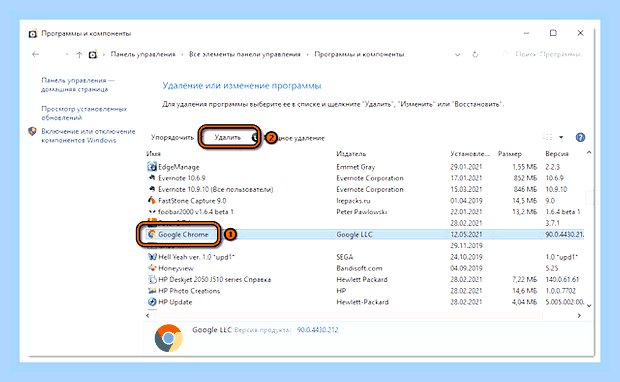620x382 pixels.
Task: Open Просмотр установленных обновлений link
Action: click(84, 113)
